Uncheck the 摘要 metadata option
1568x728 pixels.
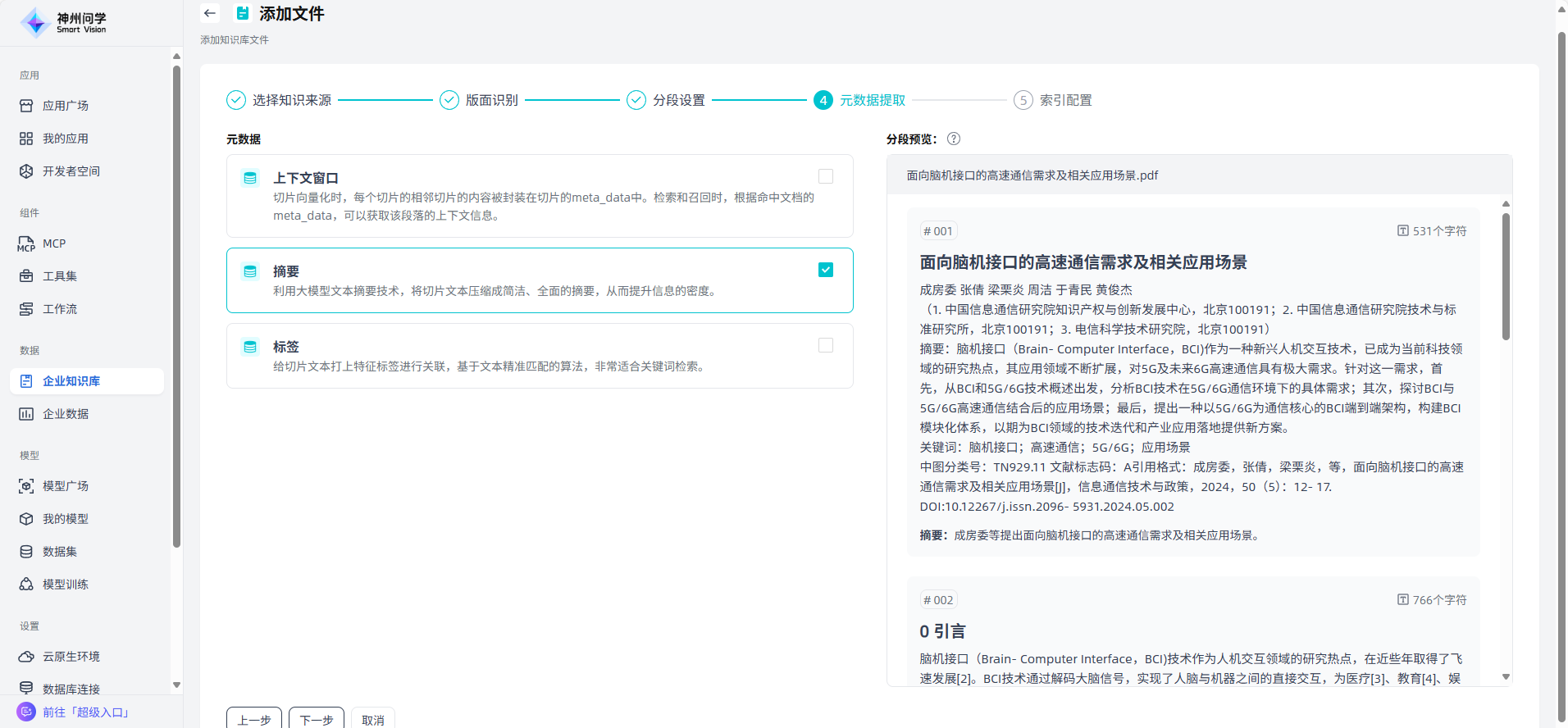coord(825,270)
